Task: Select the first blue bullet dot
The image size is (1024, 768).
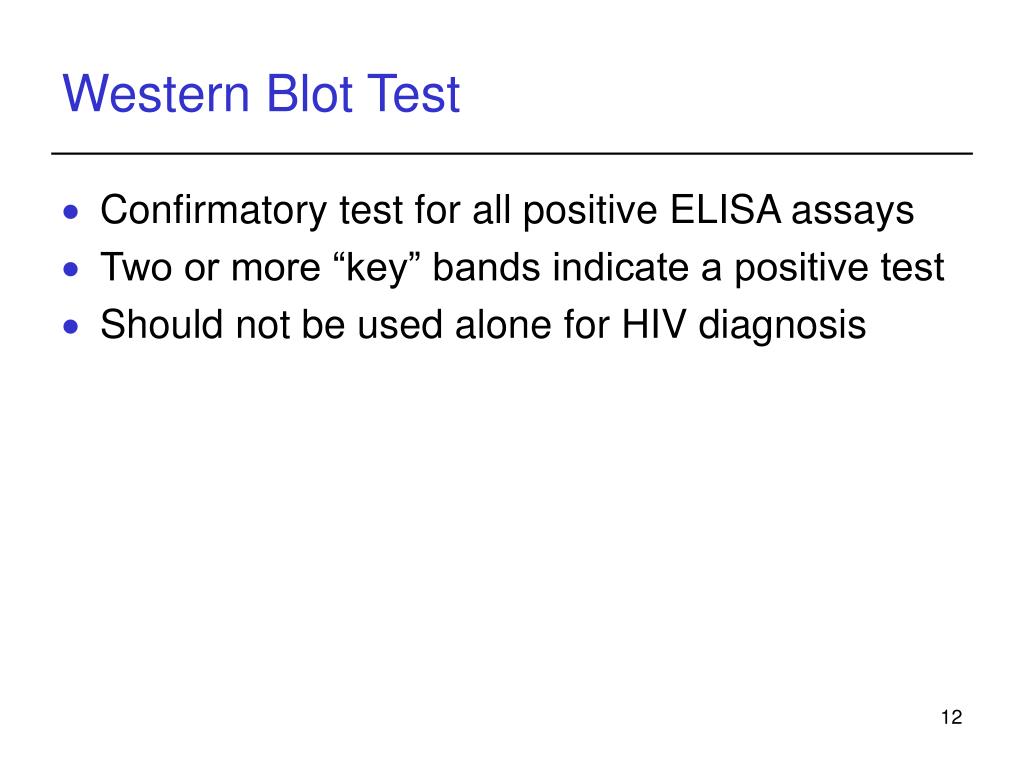Action: click(x=71, y=212)
